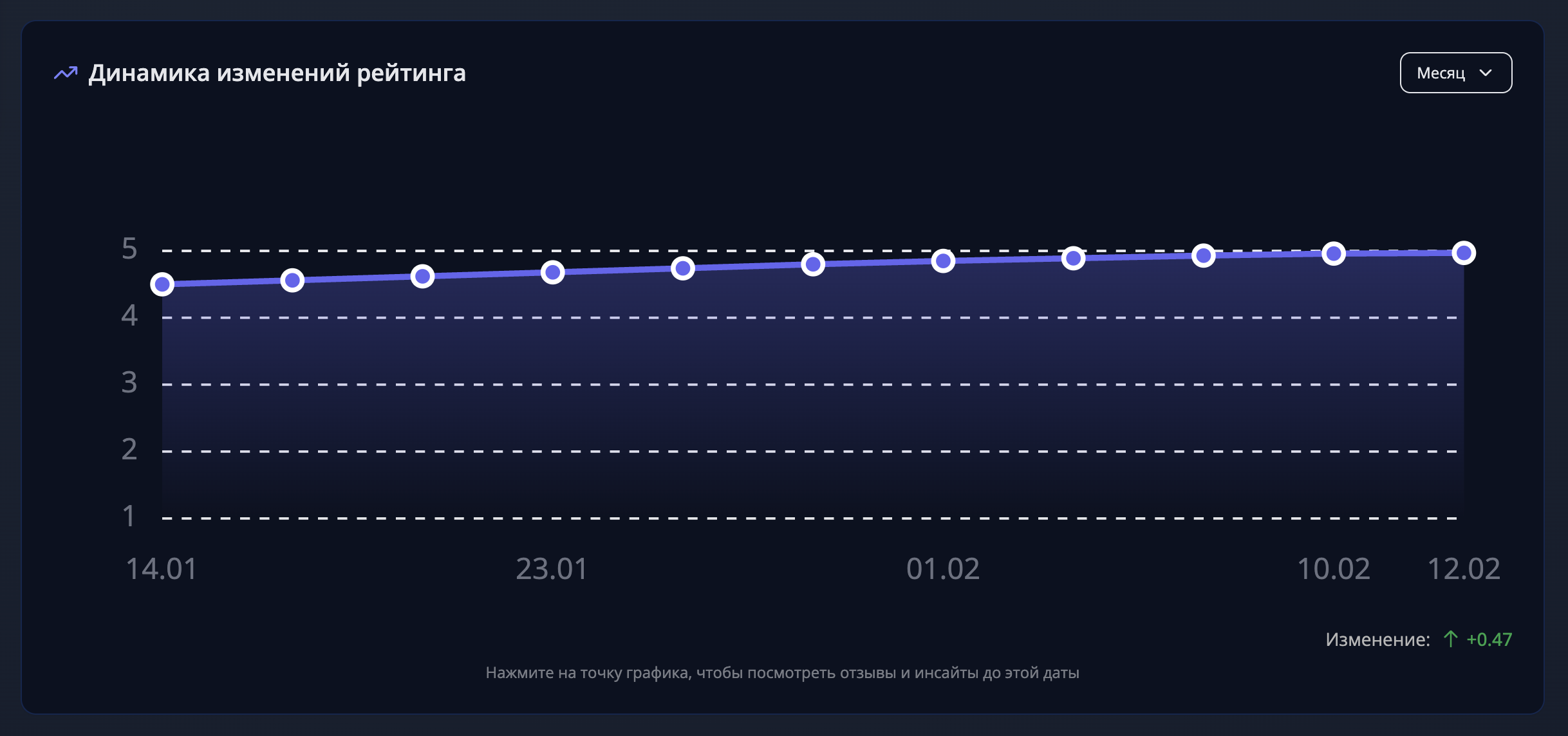This screenshot has width=1568, height=736.
Task: Select the data point above 10.02
Action: click(x=1333, y=253)
